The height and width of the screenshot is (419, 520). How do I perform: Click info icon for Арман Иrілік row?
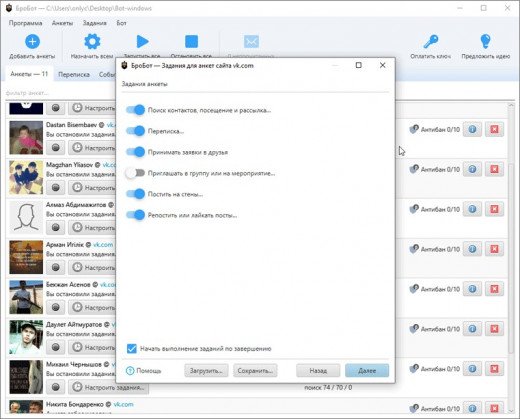472,249
